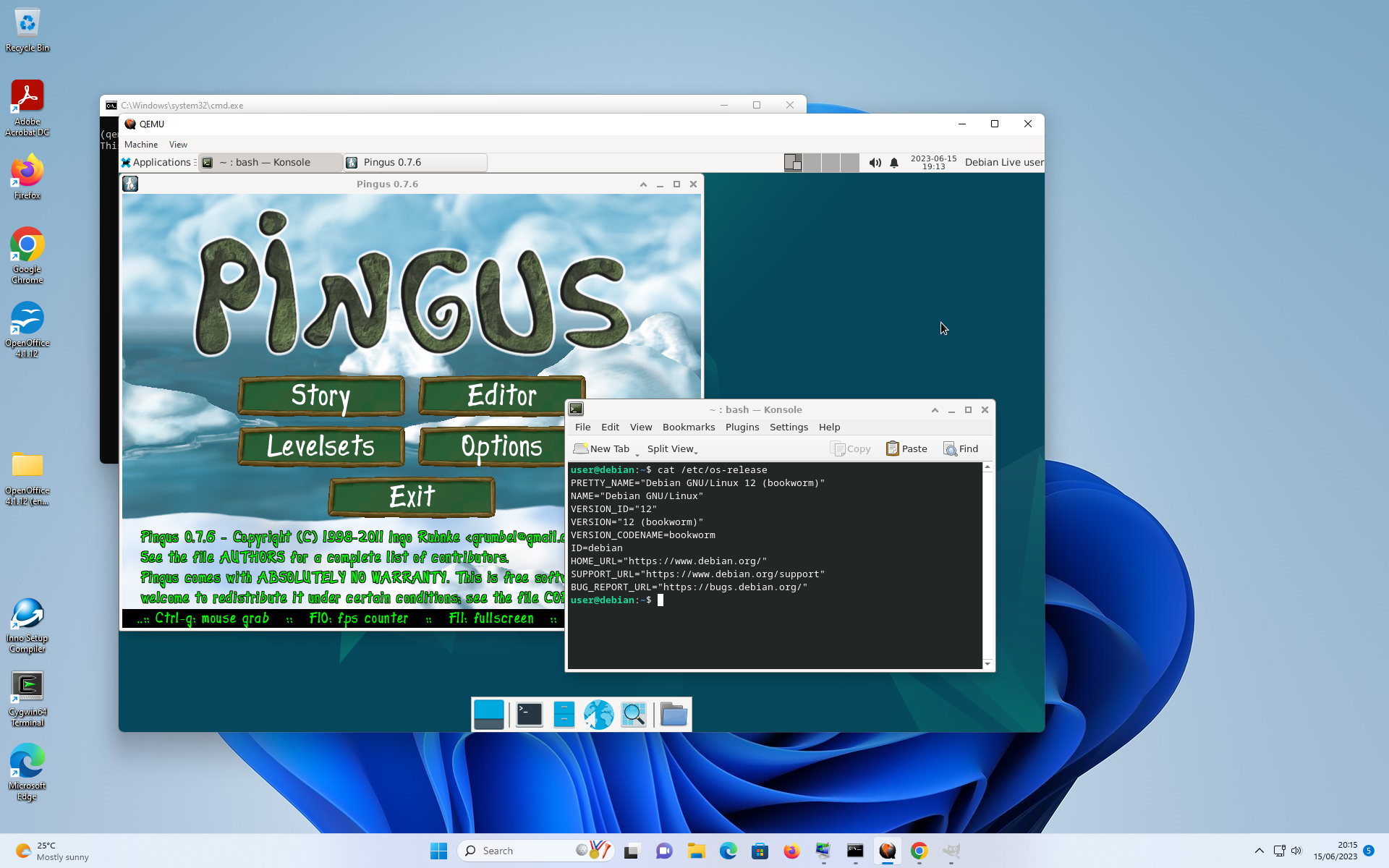The width and height of the screenshot is (1389, 868).
Task: Select the OpenOffice 4.1.12 desktop shortcut
Action: click(x=27, y=330)
